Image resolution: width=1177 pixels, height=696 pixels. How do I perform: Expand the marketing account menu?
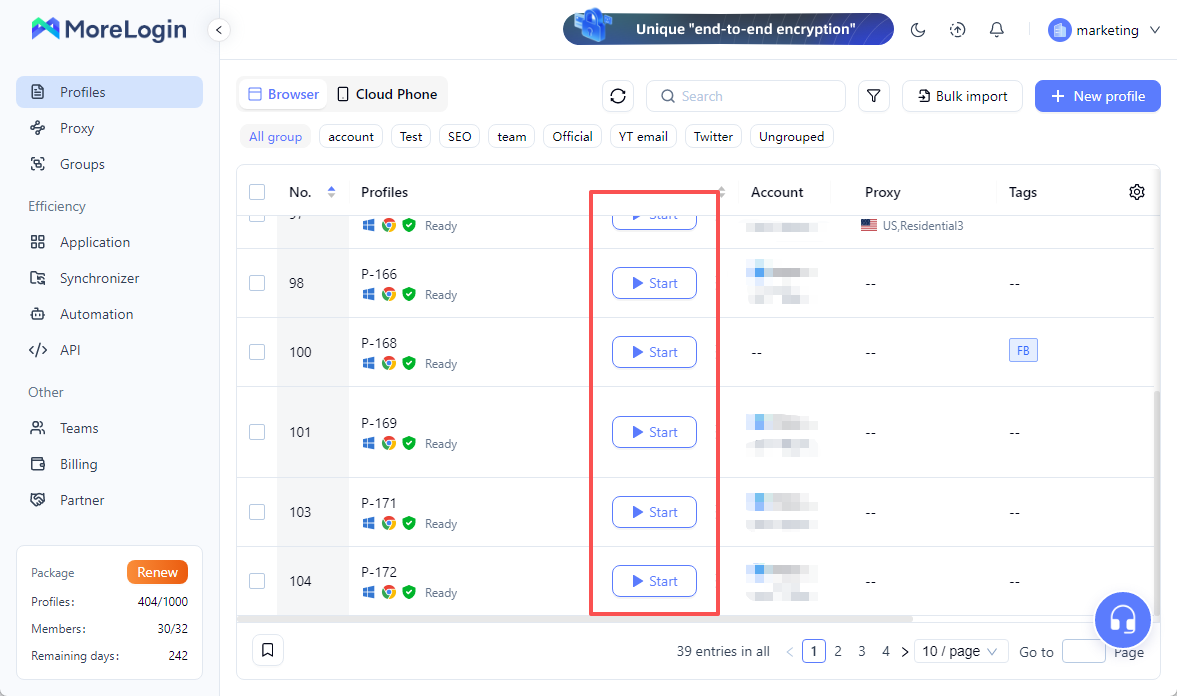[x=1105, y=30]
